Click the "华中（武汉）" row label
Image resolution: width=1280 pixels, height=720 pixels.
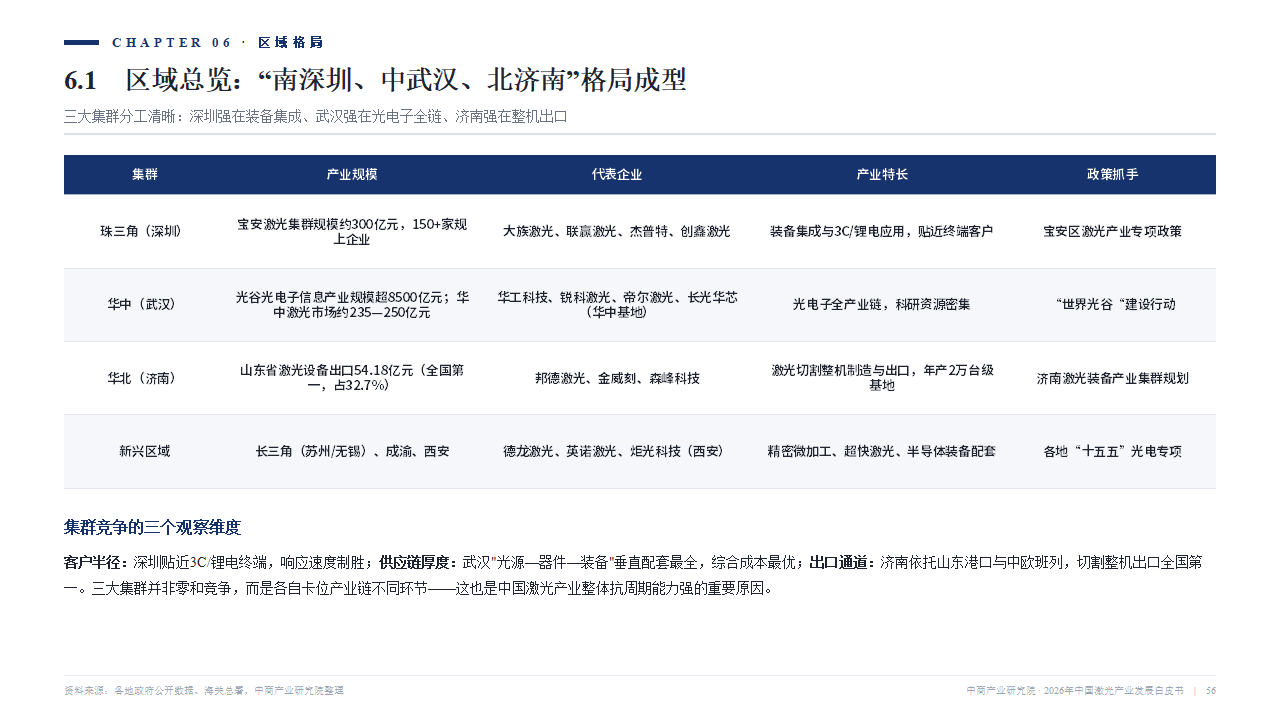[145, 304]
